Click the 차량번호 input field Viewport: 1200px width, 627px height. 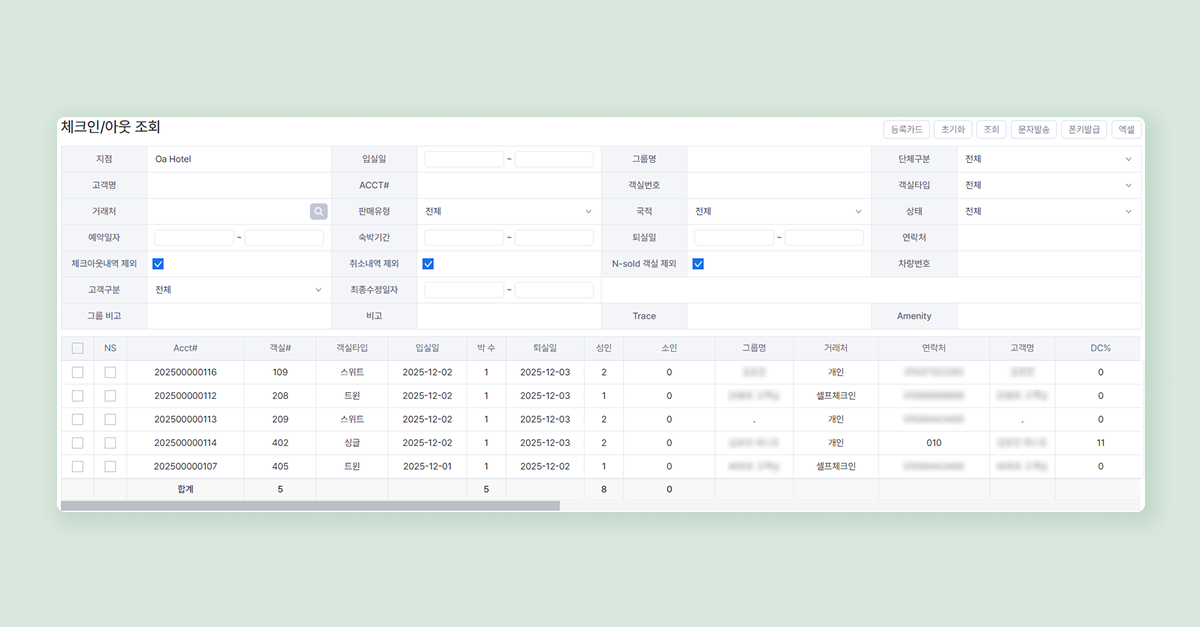(1048, 264)
